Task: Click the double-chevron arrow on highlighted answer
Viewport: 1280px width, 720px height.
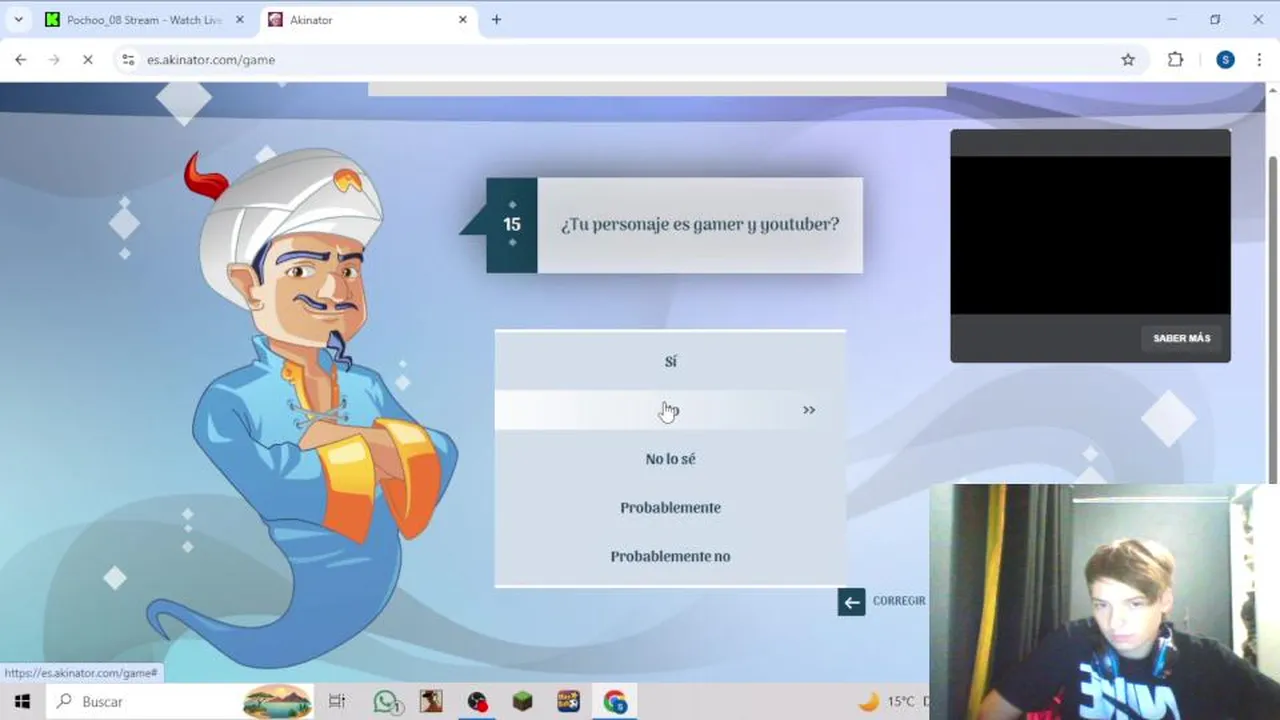Action: [x=809, y=410]
